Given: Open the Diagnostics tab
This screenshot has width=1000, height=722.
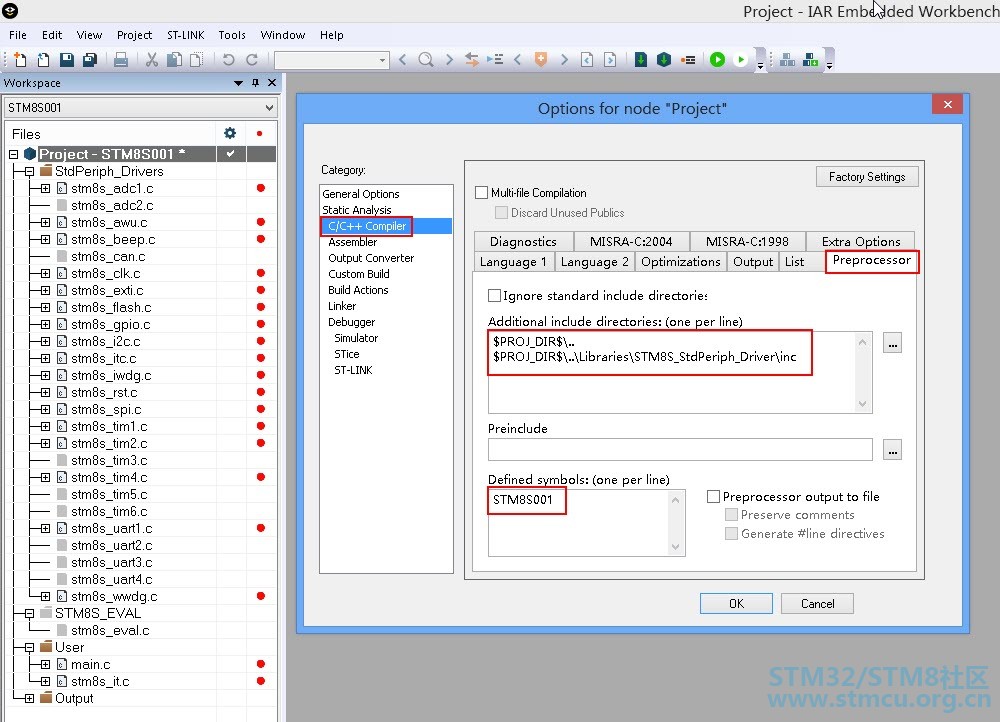Looking at the screenshot, I should 523,241.
